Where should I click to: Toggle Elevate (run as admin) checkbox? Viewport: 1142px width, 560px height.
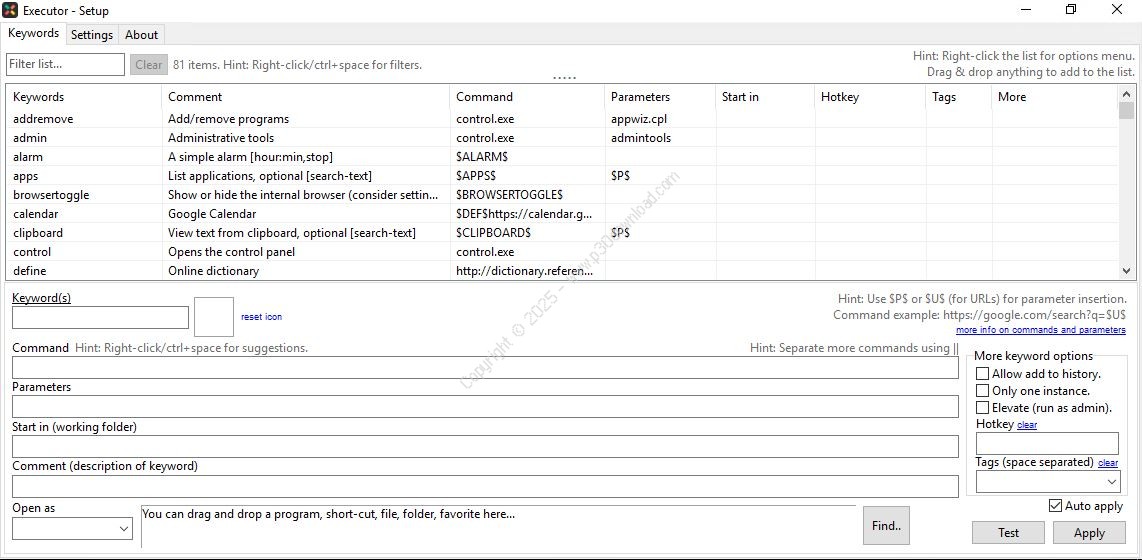(x=982, y=408)
